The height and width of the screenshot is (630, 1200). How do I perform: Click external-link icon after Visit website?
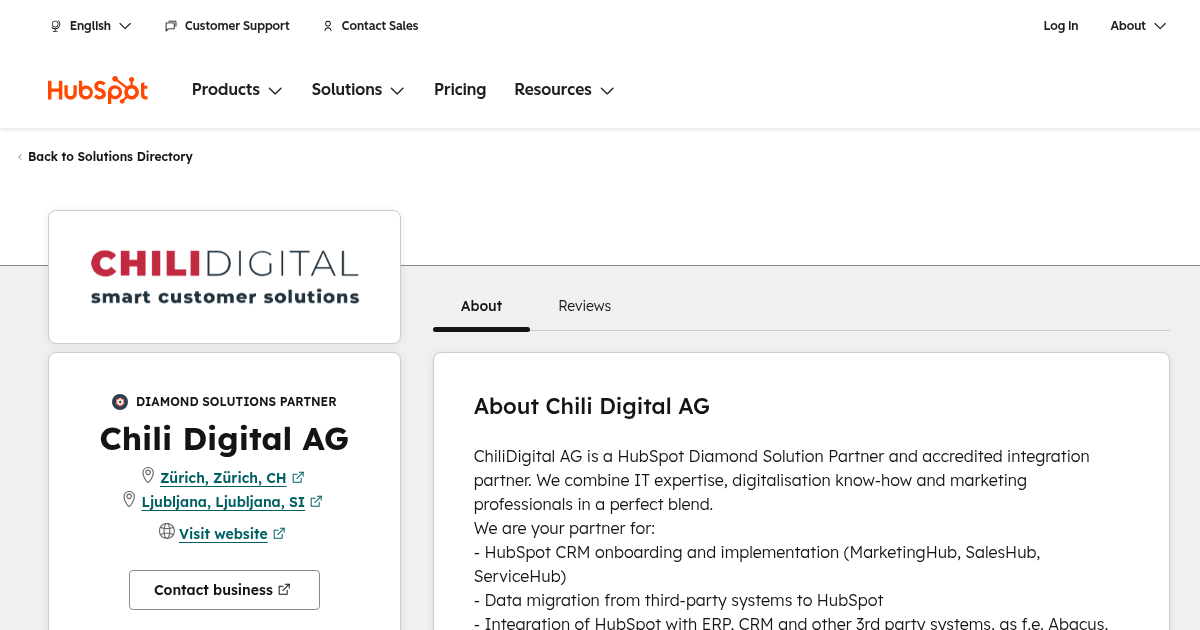279,534
